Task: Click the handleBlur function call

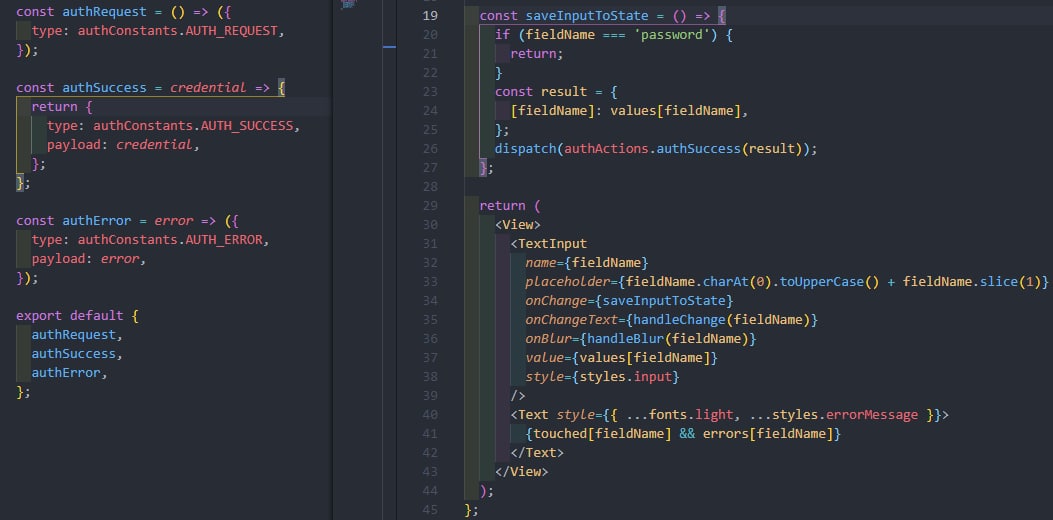Action: (x=626, y=339)
